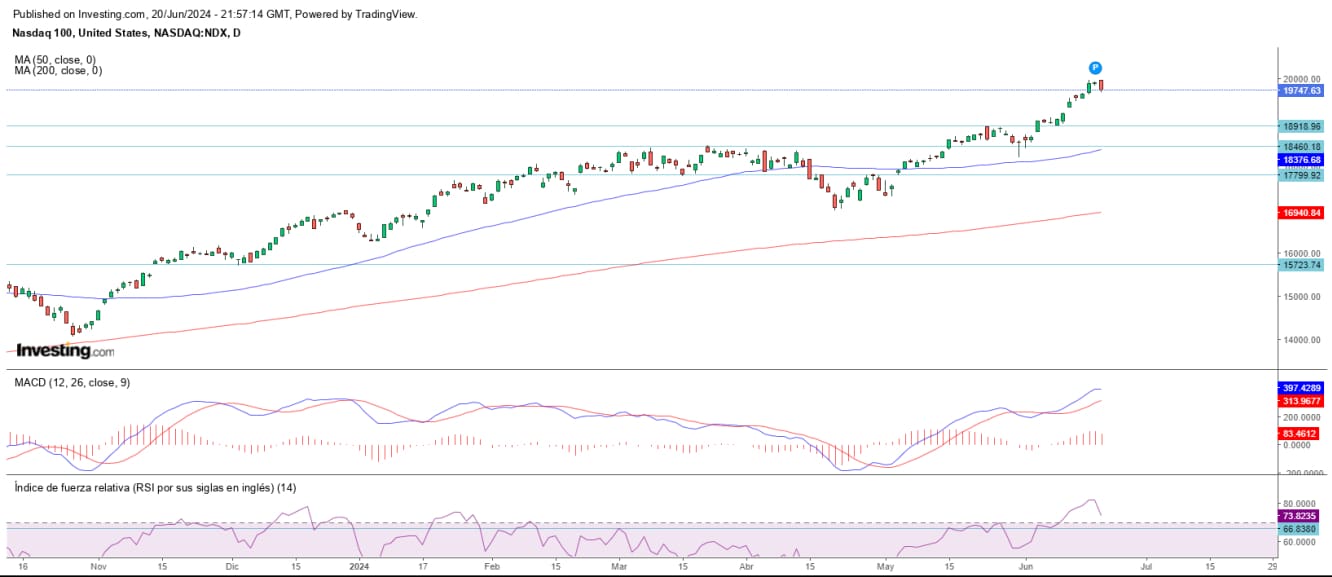
Task: Click the Published on Investing.com header line
Action: coord(215,14)
